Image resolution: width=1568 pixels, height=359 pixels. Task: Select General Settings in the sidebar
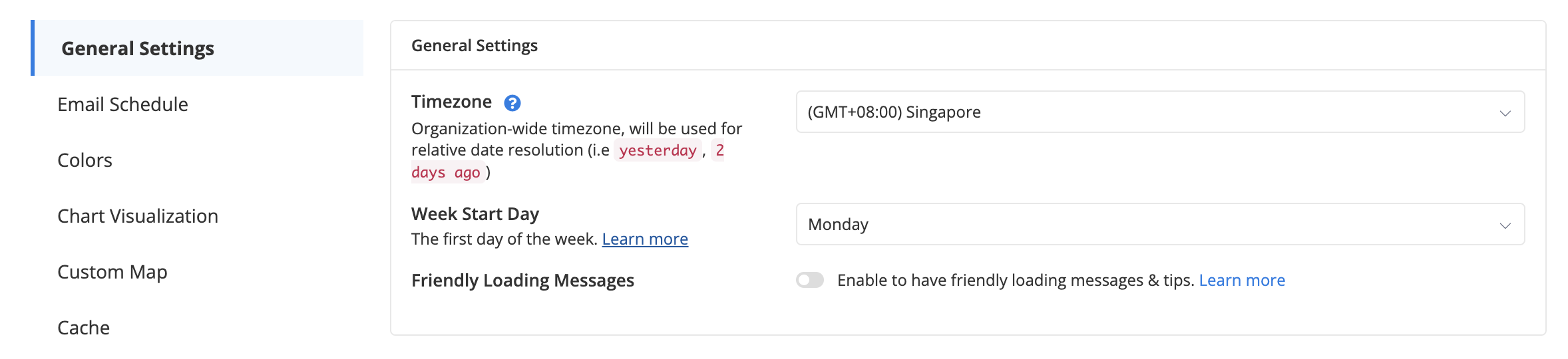197,48
